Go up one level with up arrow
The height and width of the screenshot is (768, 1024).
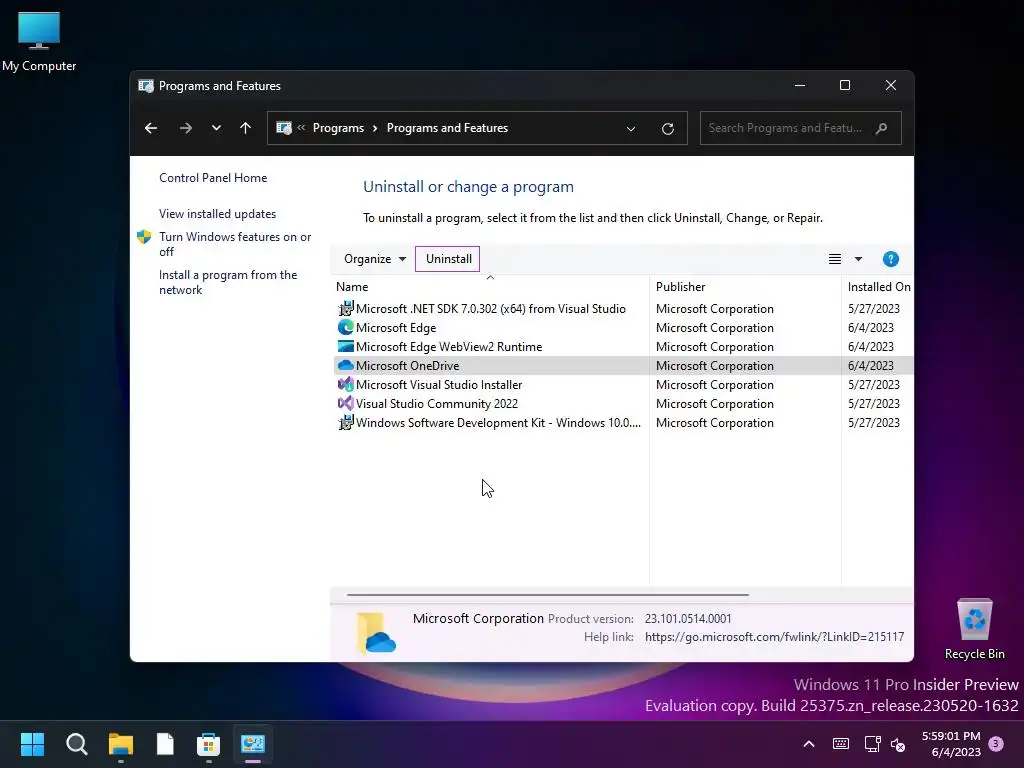click(x=246, y=128)
